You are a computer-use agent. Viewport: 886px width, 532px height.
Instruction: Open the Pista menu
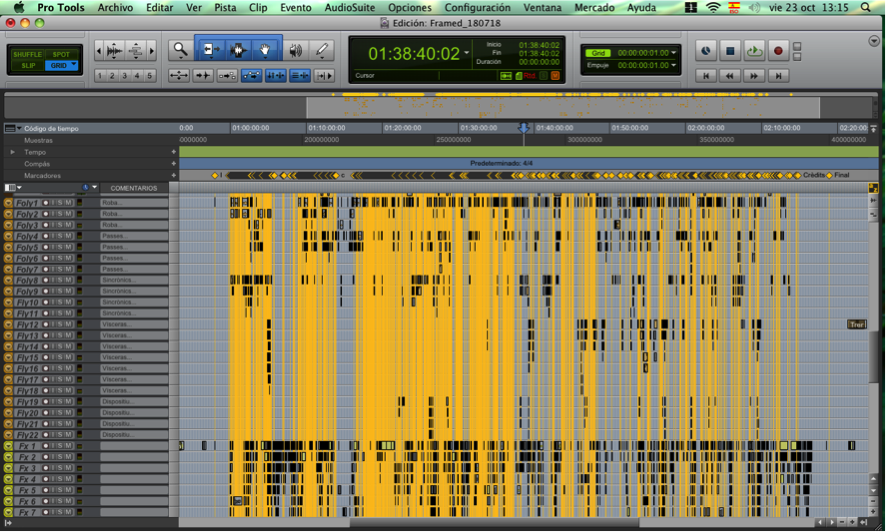pos(225,7)
